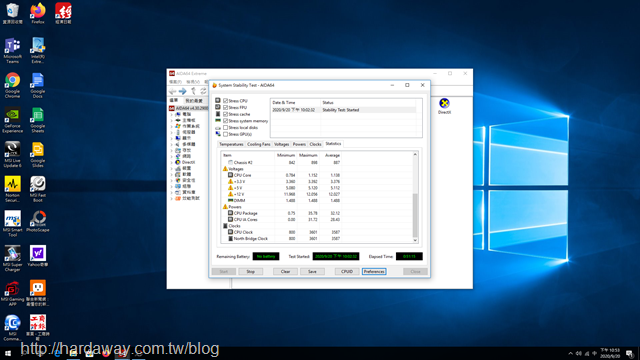This screenshot has width=640, height=360.
Task: Expand the 主機板 node in AIDA64 tree
Action: point(171,120)
